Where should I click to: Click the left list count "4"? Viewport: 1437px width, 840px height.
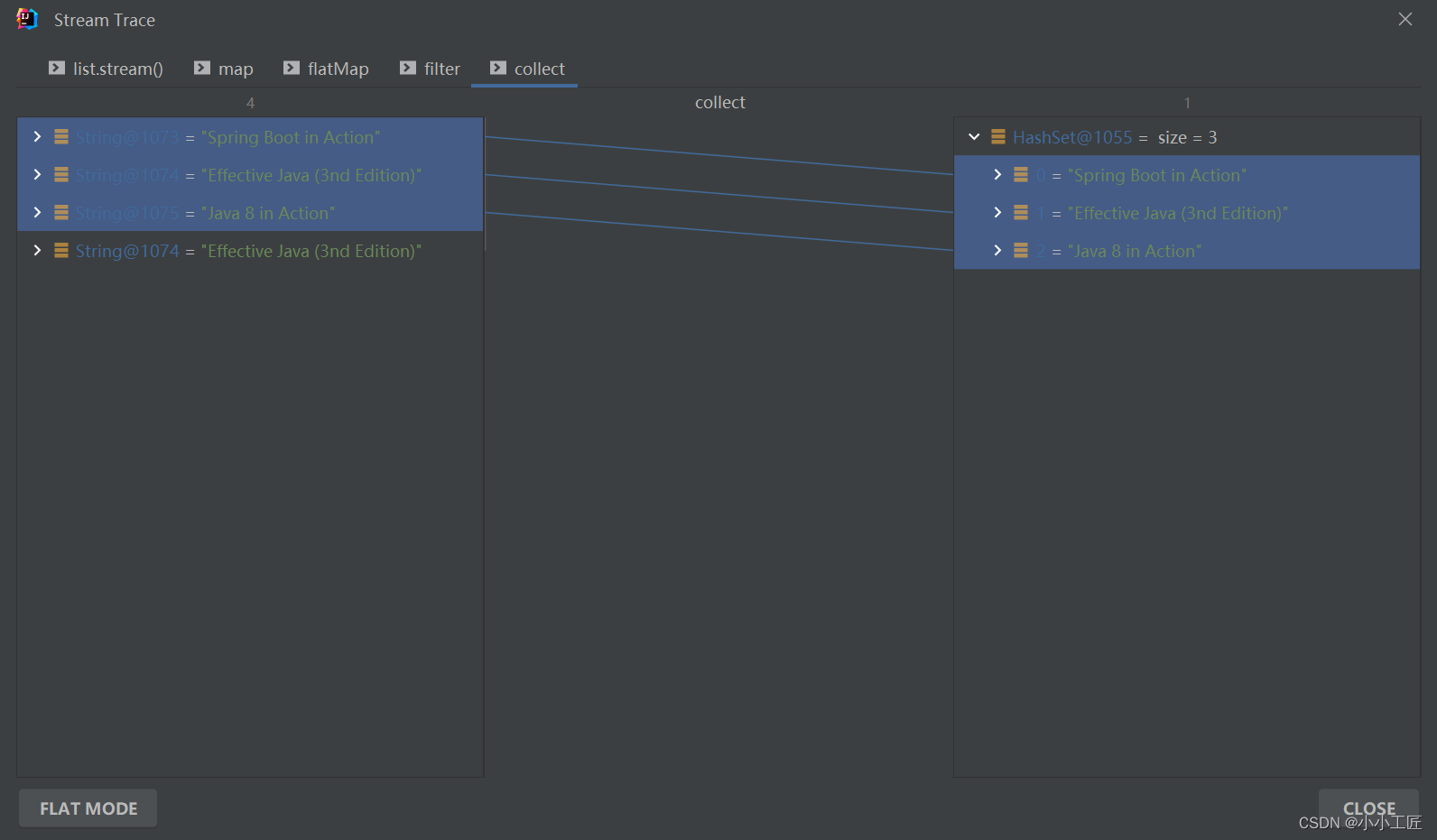(x=250, y=103)
